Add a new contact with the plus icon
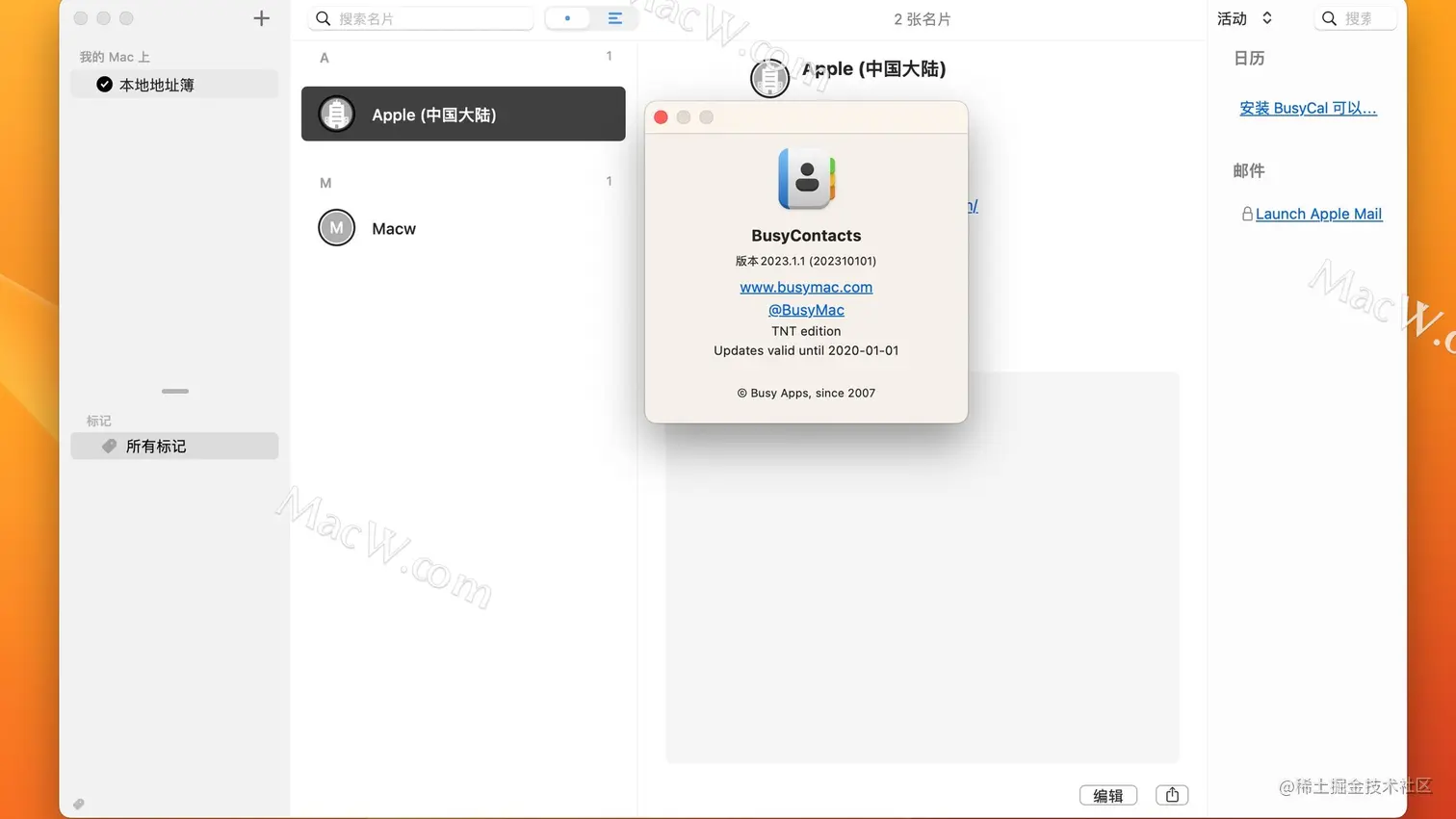This screenshot has height=819, width=1456. [x=261, y=18]
